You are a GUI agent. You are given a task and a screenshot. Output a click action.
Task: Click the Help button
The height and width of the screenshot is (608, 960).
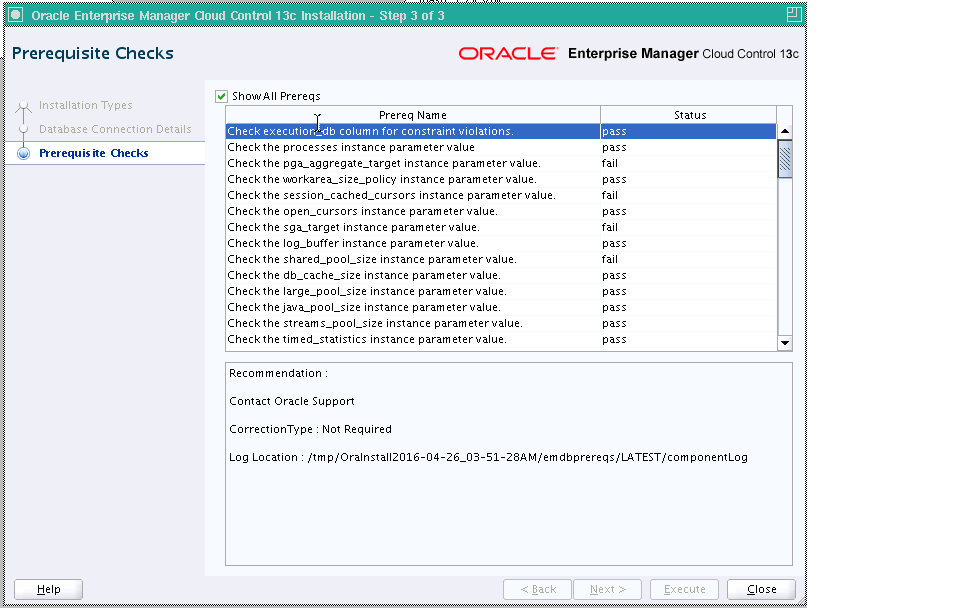[x=48, y=589]
